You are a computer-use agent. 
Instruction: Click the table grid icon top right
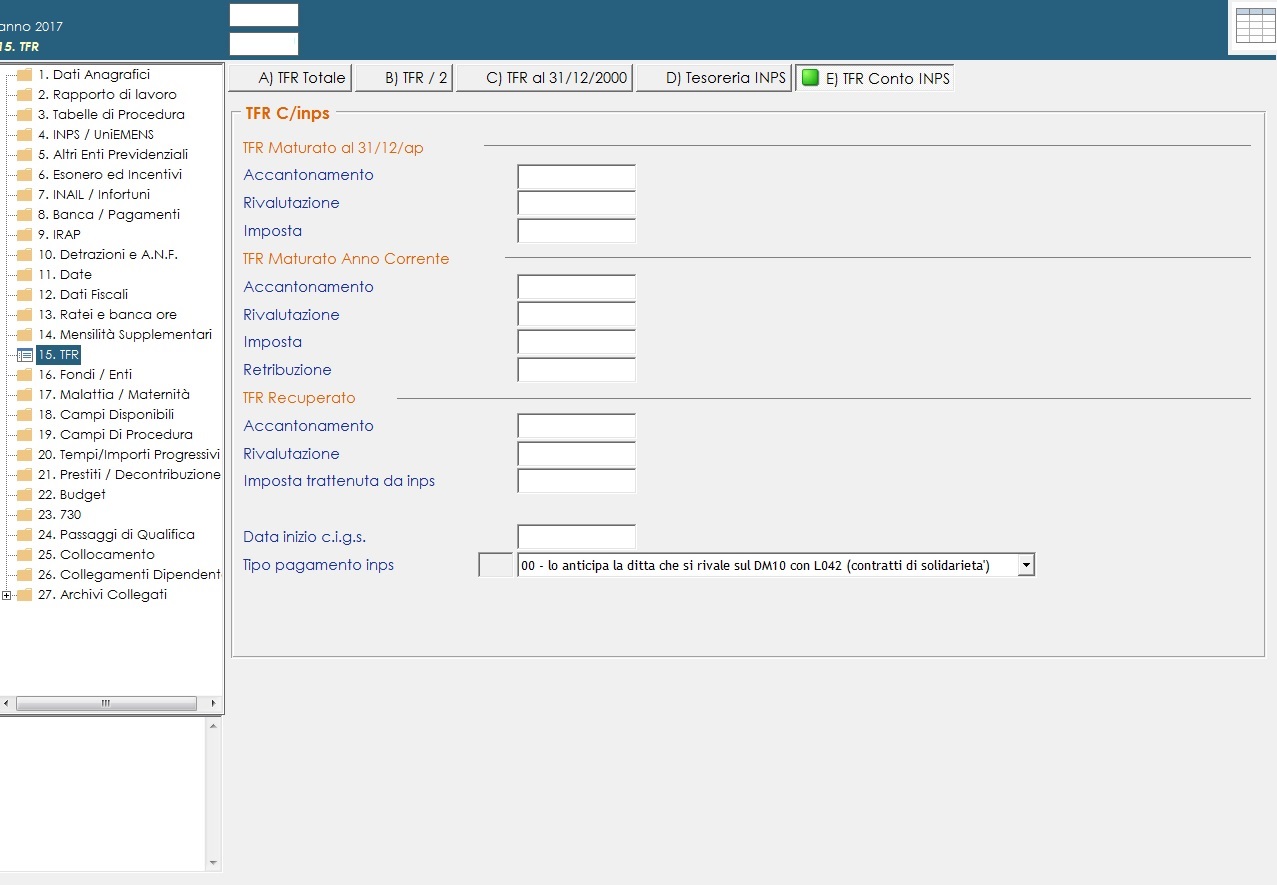tap(1255, 26)
